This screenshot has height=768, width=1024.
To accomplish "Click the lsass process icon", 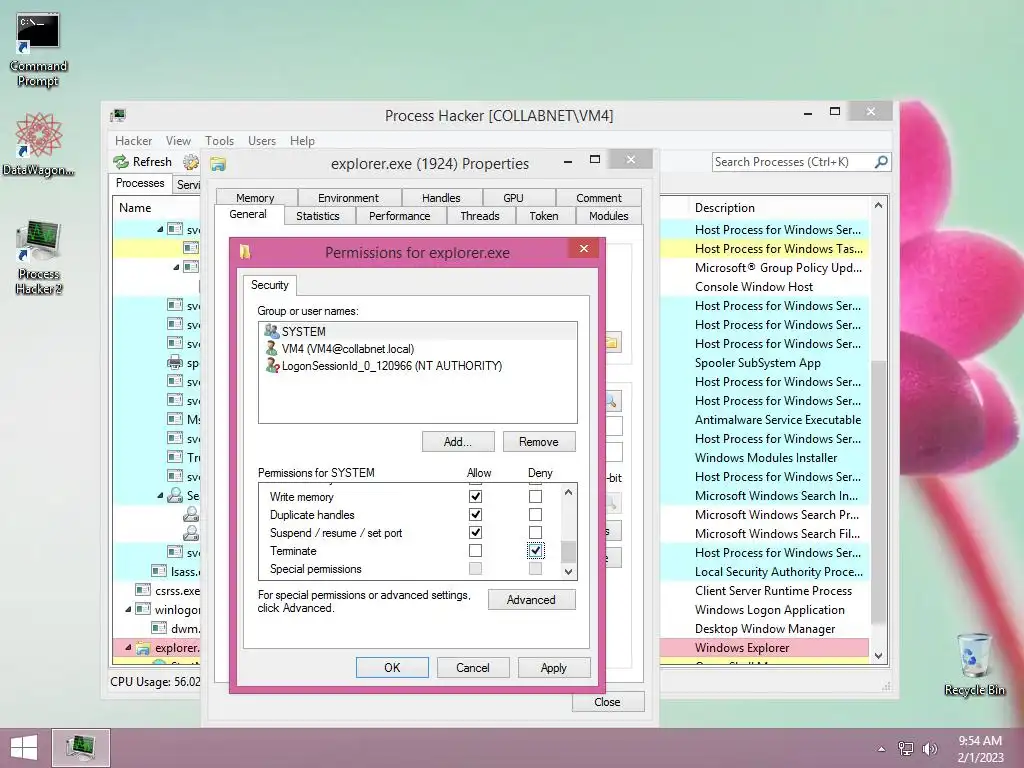I will click(x=159, y=571).
